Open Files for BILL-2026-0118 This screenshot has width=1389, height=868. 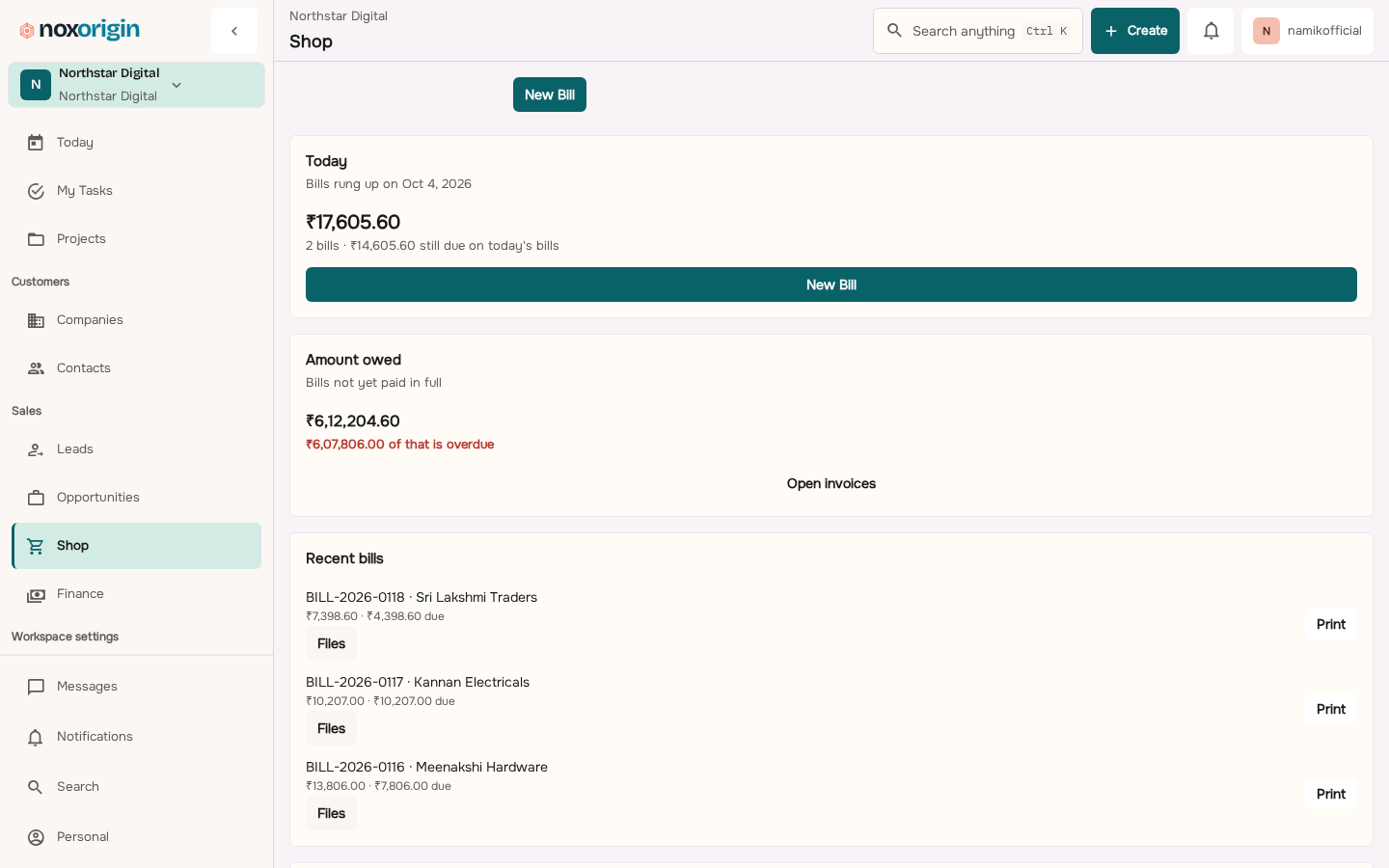pyautogui.click(x=331, y=643)
